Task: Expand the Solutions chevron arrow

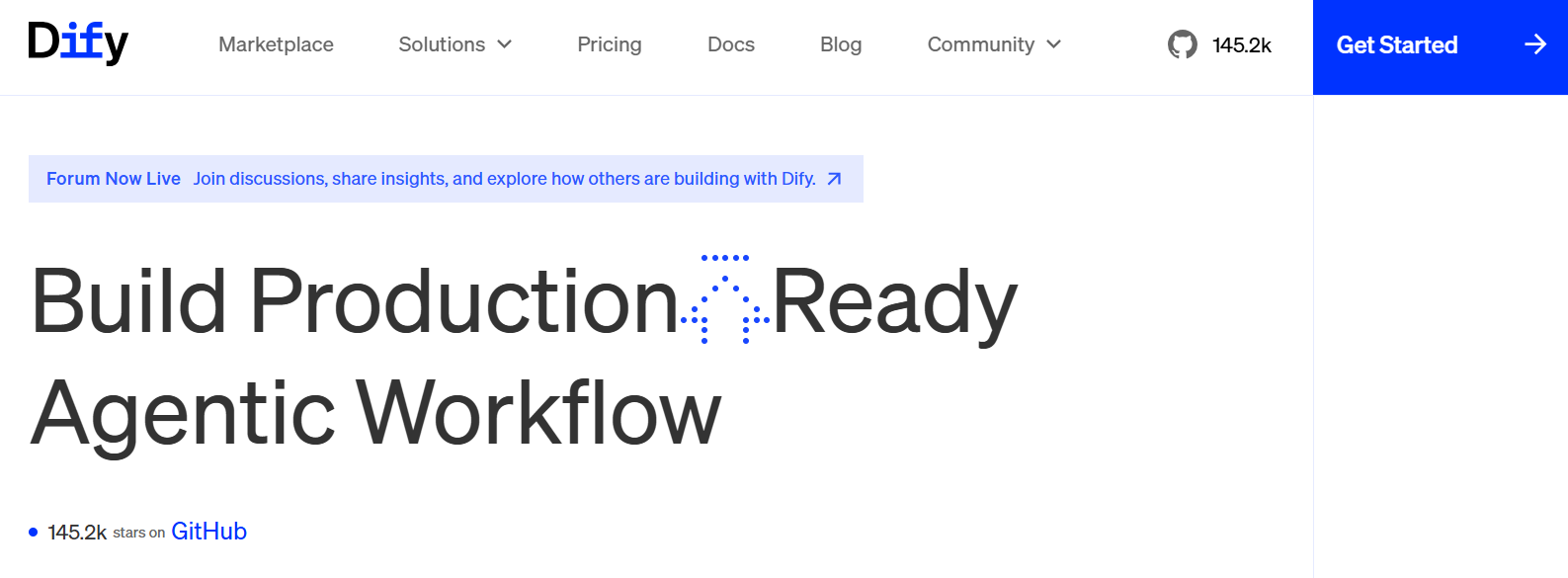Action: coord(505,44)
